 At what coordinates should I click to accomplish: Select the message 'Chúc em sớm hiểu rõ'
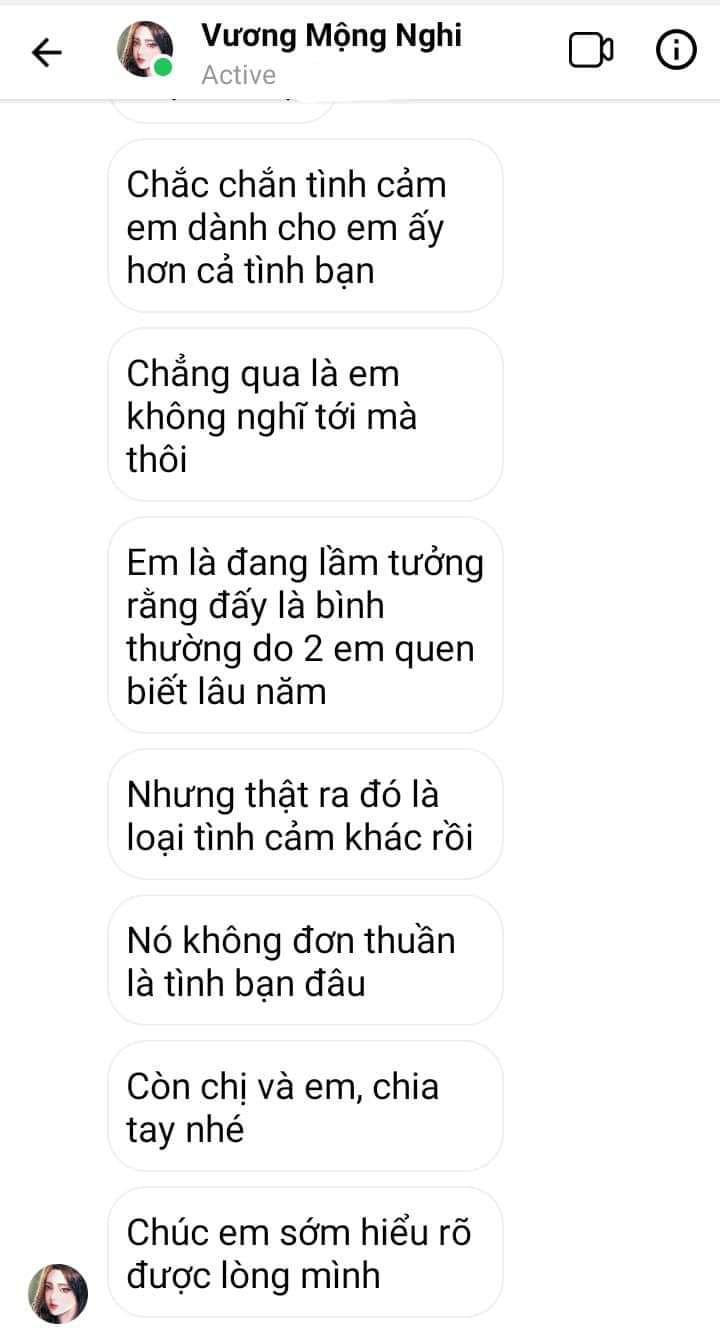click(305, 1253)
